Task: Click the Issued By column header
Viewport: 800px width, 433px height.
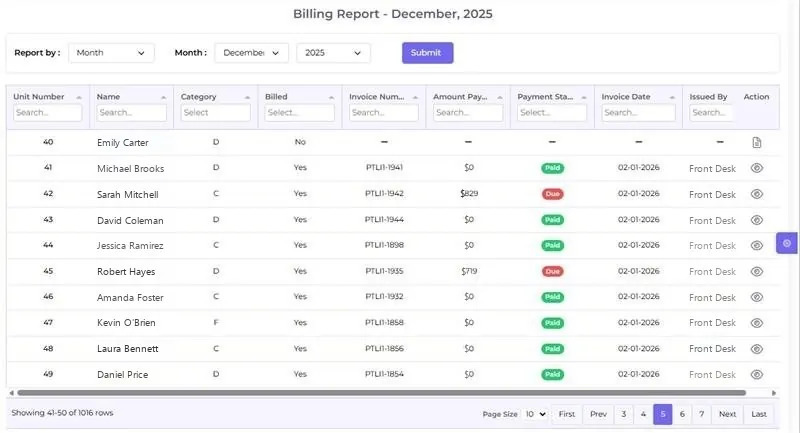Action: point(708,97)
